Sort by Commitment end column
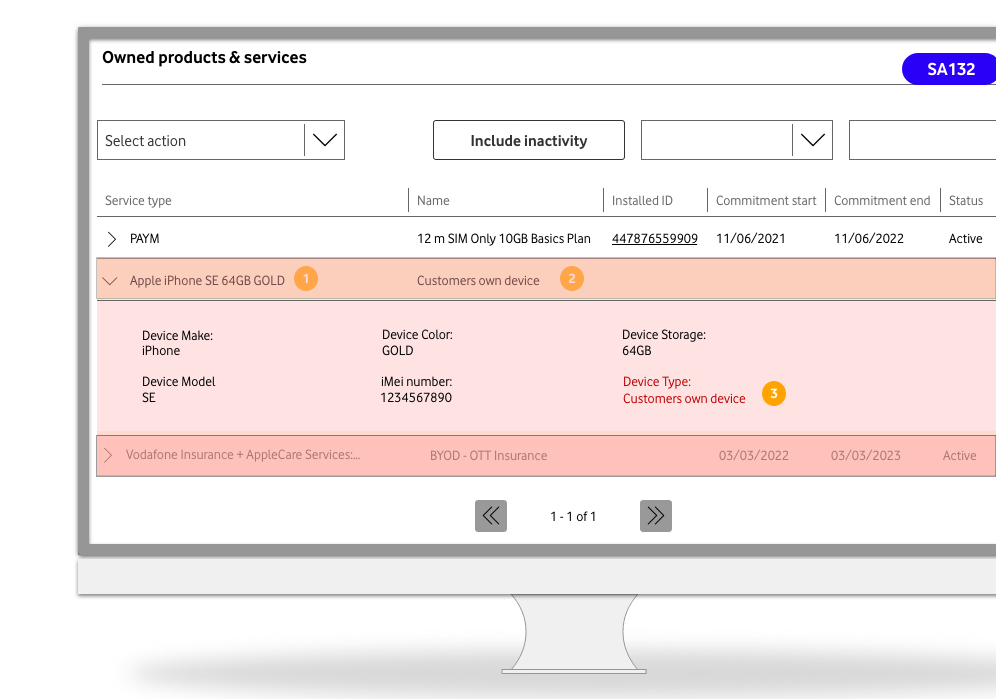 click(882, 201)
